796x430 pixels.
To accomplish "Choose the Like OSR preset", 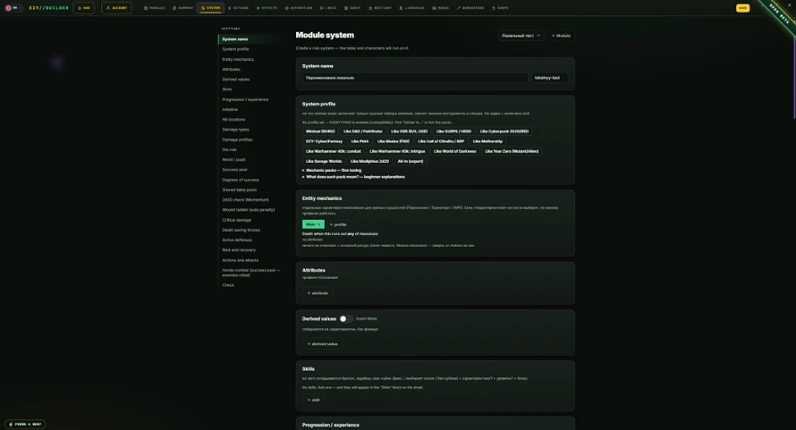I will coord(409,131).
